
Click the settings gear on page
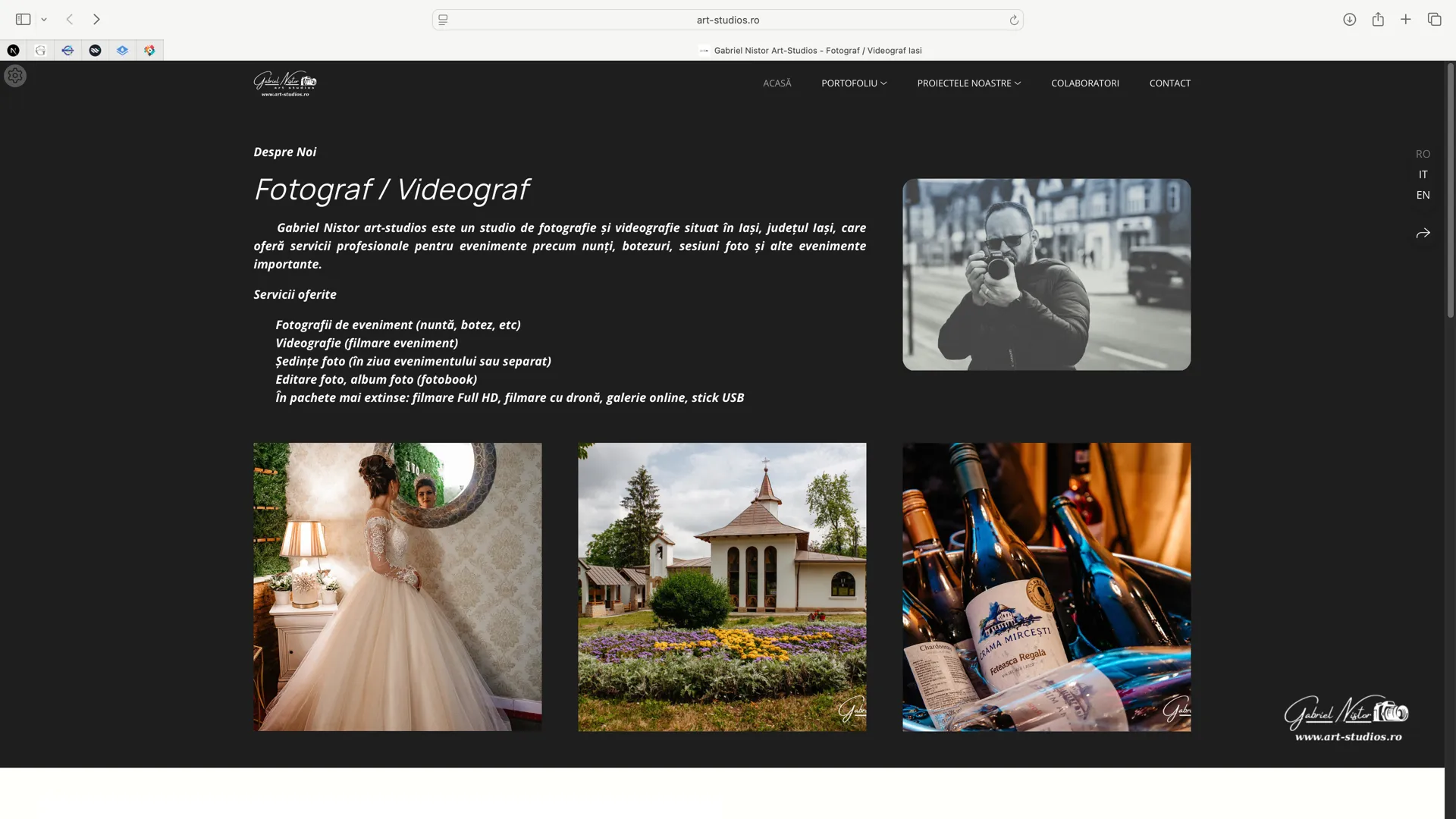pos(15,76)
